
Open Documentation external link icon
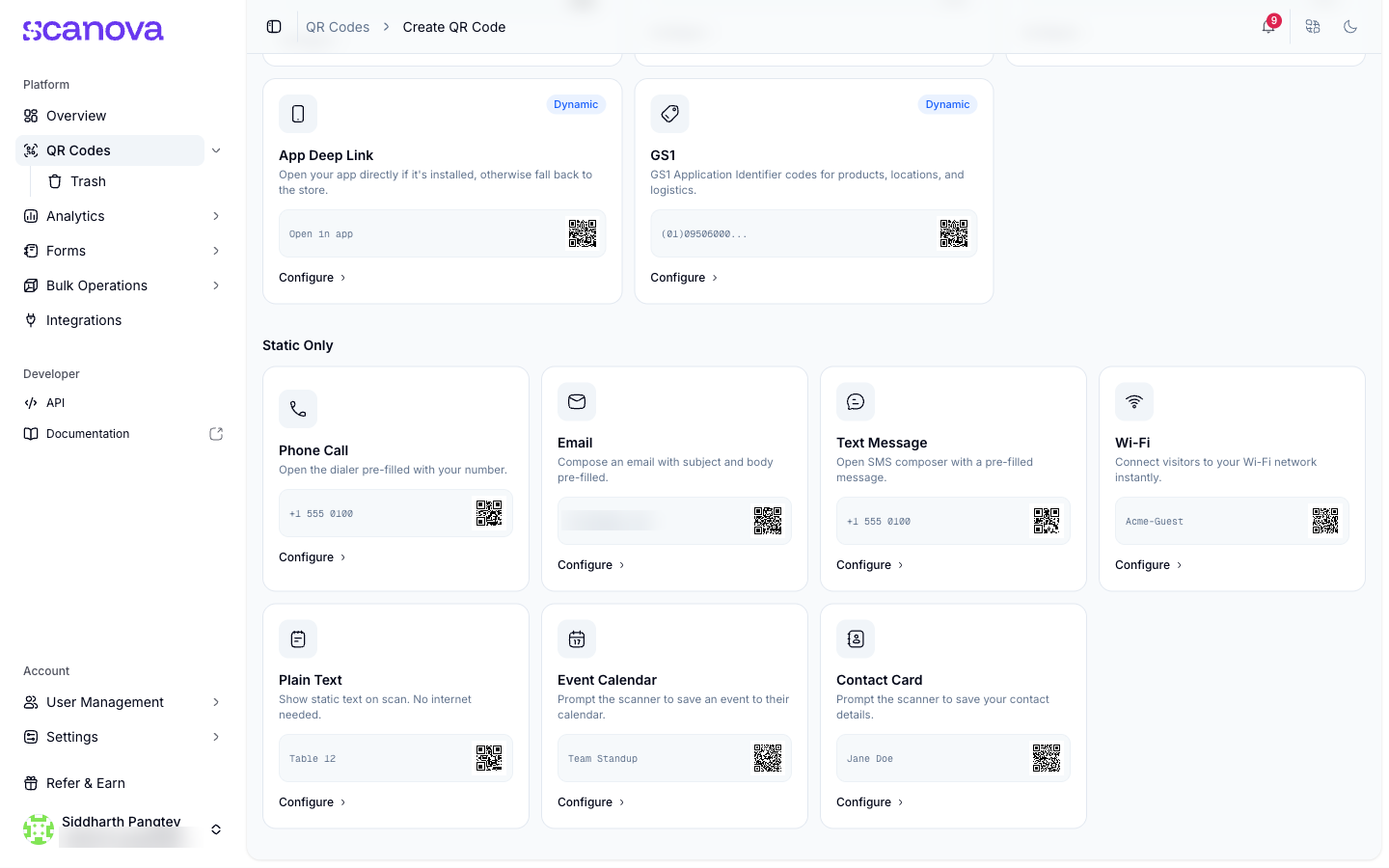216,434
